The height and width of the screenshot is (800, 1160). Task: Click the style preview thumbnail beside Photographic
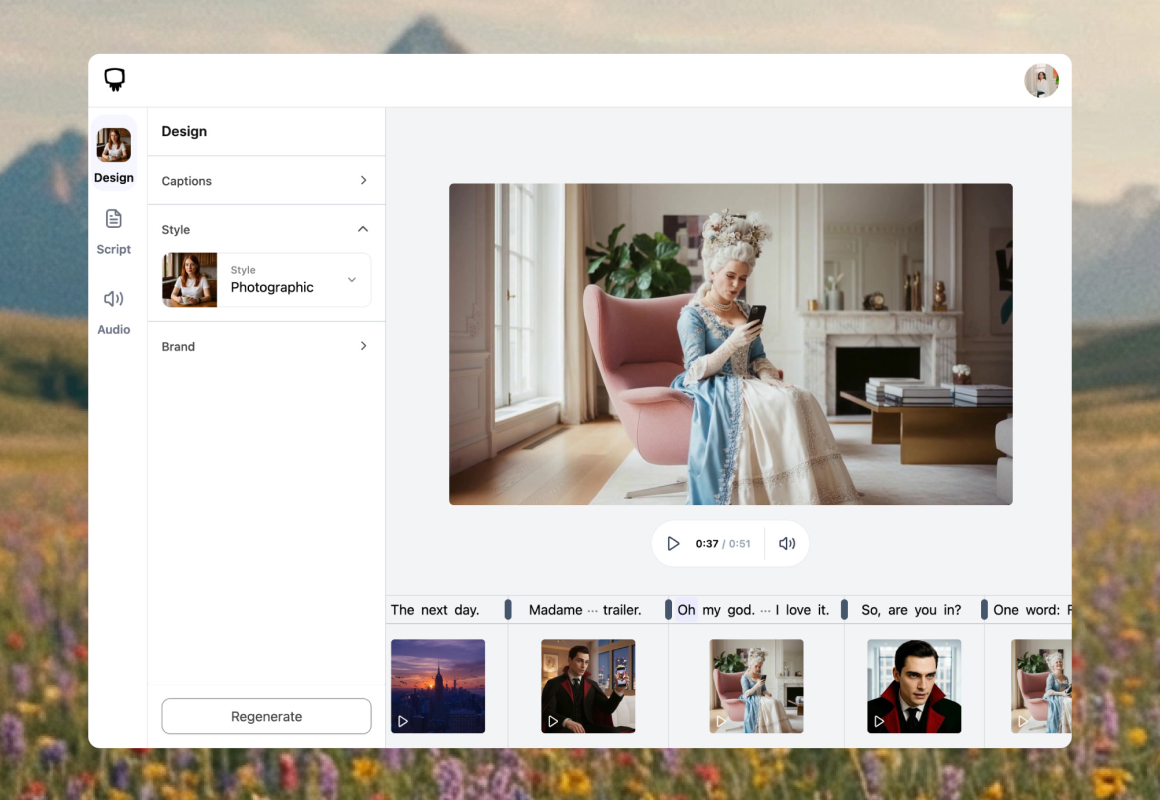click(189, 280)
